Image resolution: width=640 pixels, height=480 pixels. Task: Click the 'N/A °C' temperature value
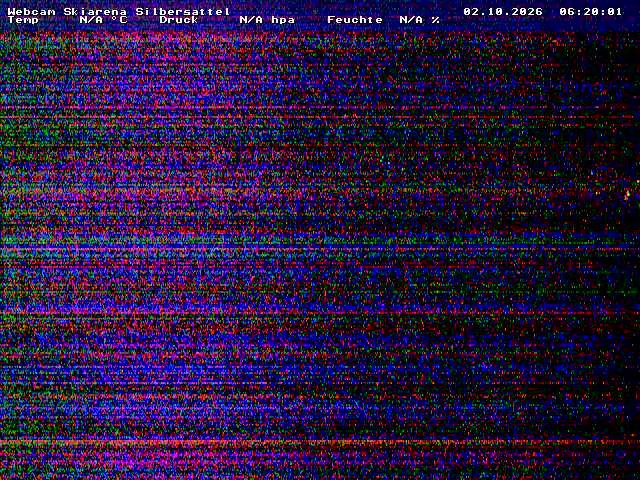(103, 20)
